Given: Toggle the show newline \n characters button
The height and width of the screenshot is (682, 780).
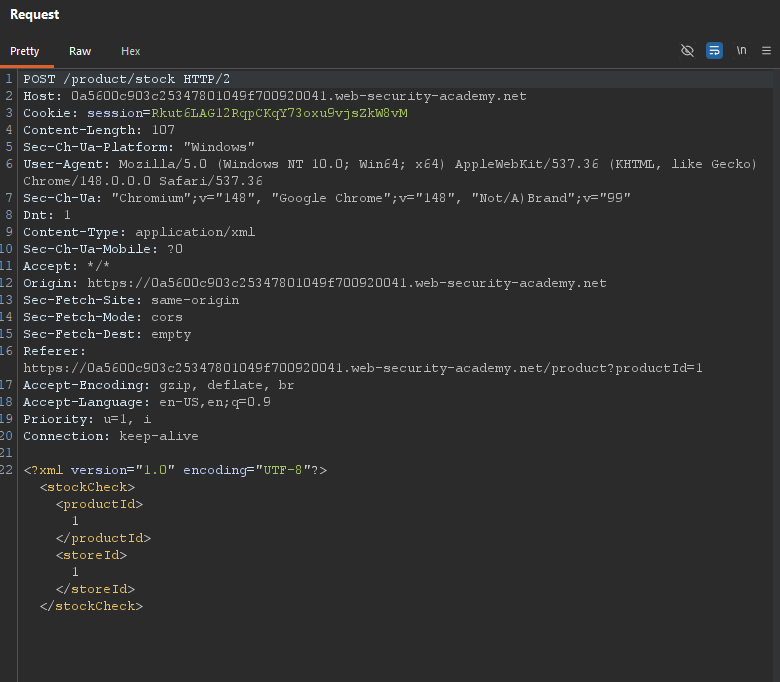Looking at the screenshot, I should tap(741, 51).
